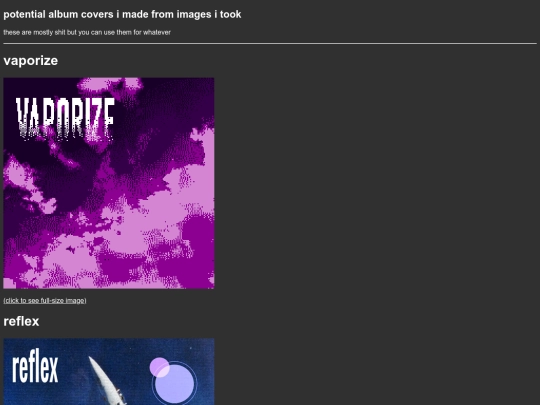
Task: Click the 'click to see full-size image' link
Action: [45, 301]
